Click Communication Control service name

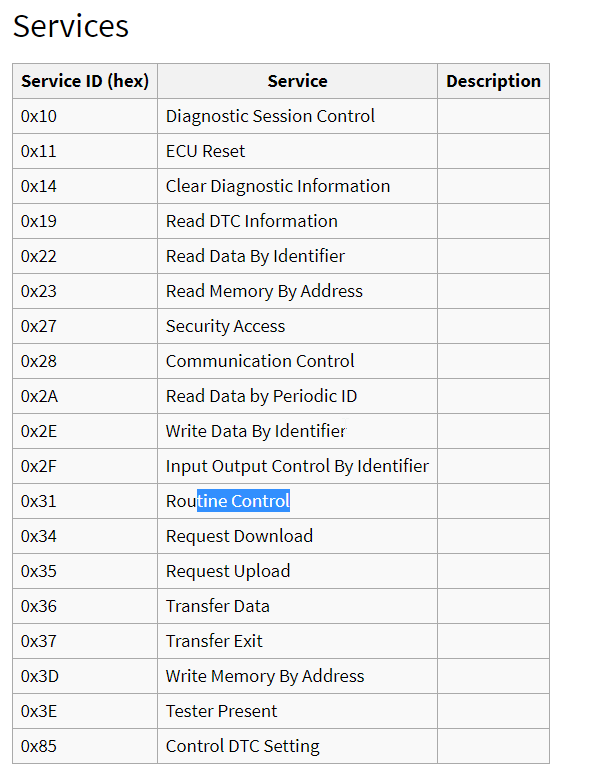pyautogui.click(x=260, y=361)
